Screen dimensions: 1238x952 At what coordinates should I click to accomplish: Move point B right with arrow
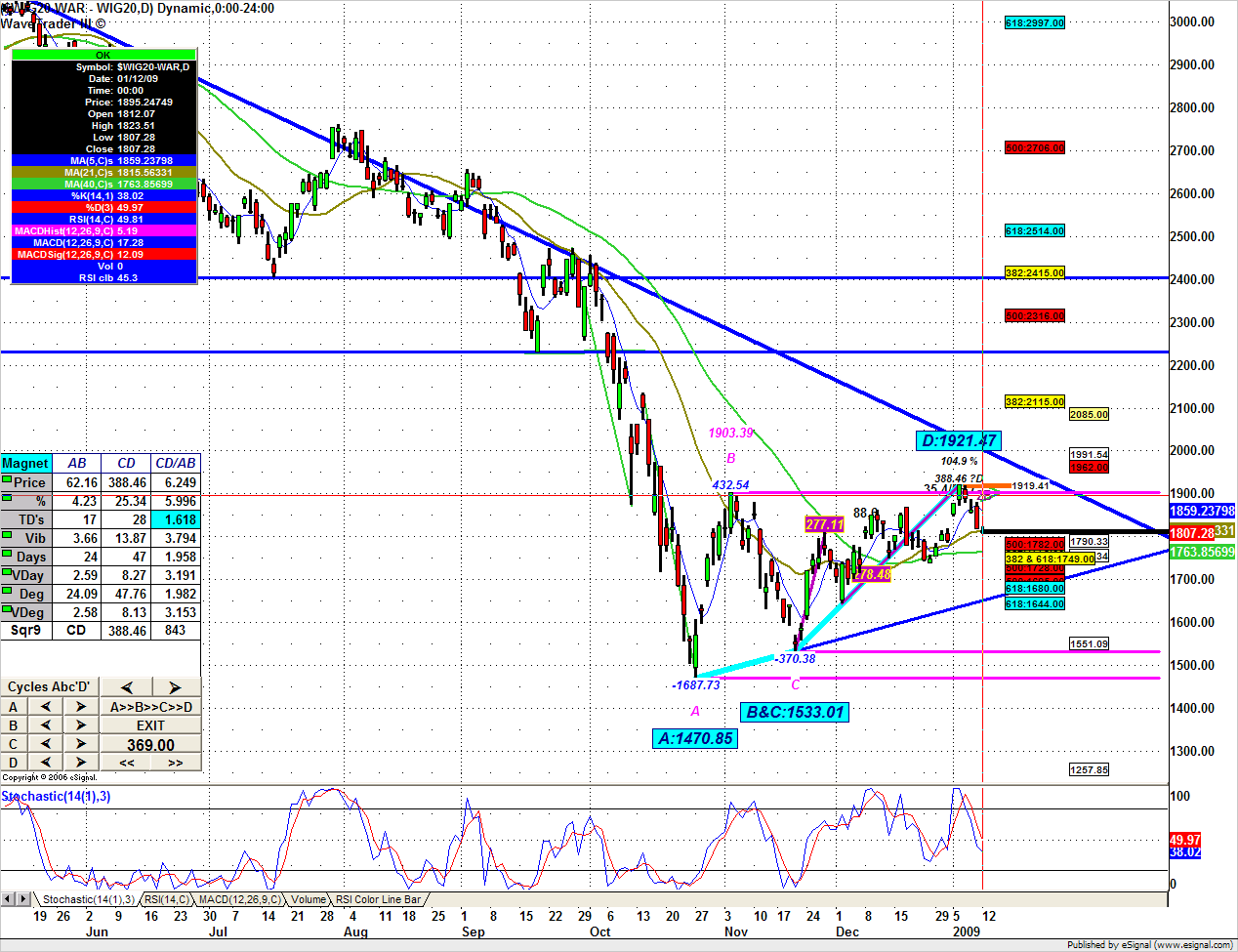point(81,725)
